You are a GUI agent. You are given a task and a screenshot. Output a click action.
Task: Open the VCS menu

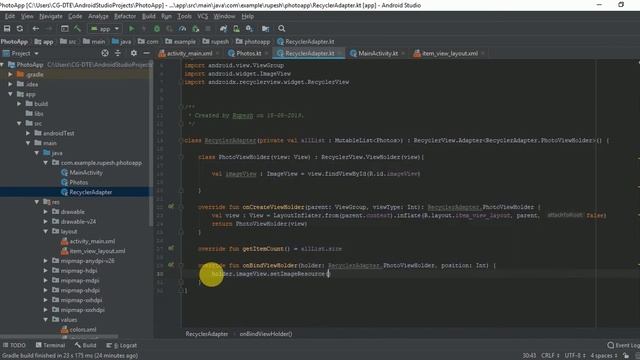click(x=203, y=16)
